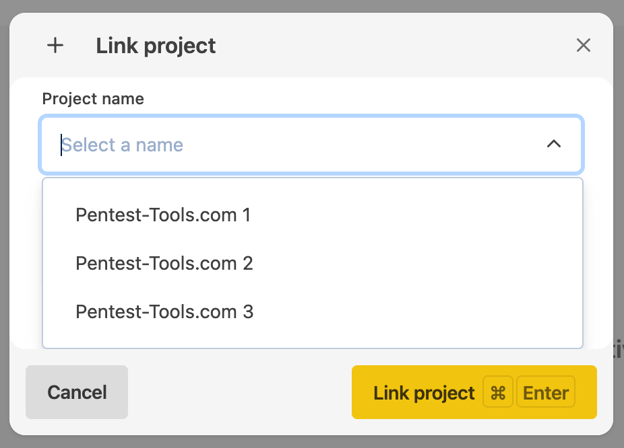
Task: Click the plus icon beside Link project title
Action: 55,45
